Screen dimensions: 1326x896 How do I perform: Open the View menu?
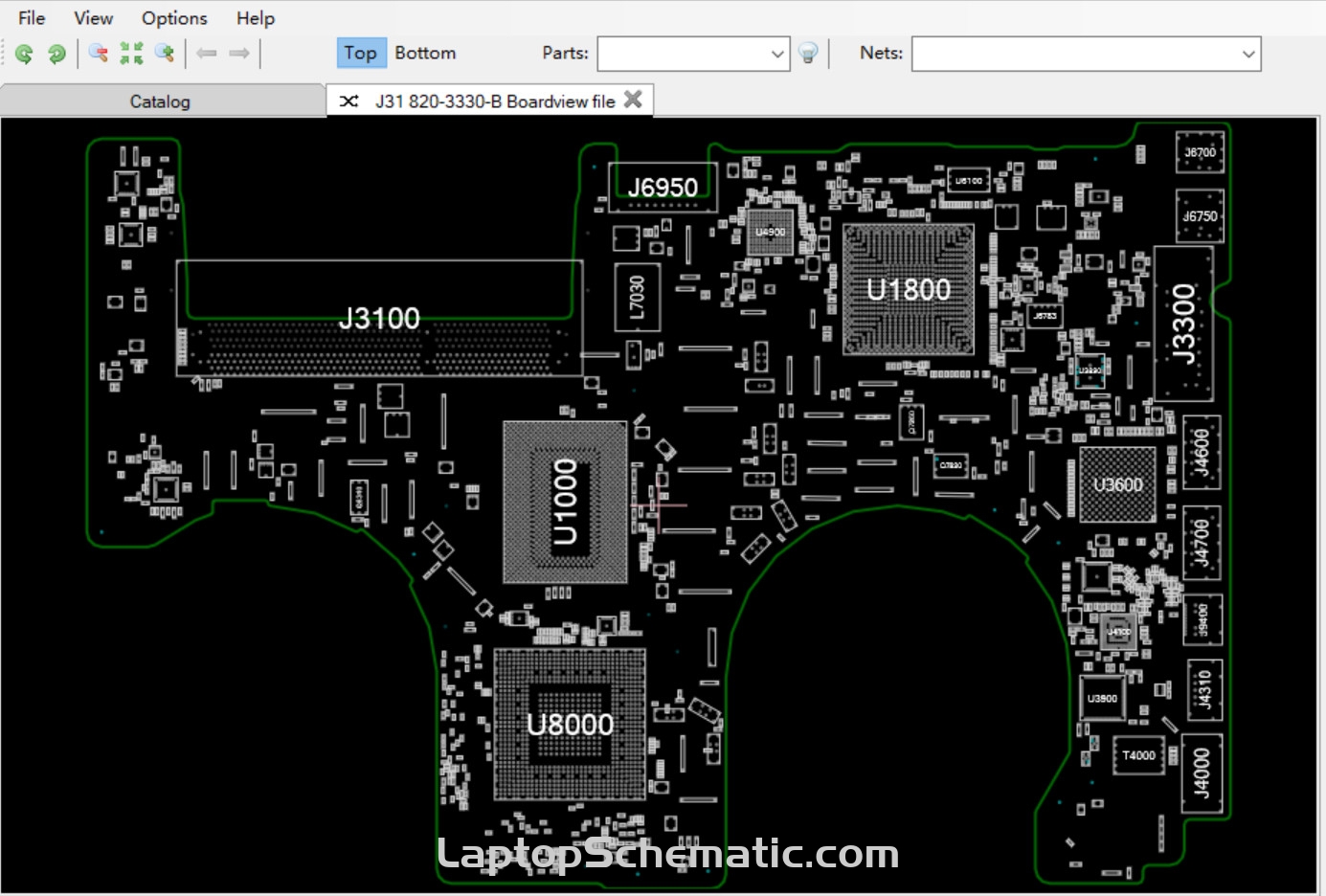click(93, 18)
